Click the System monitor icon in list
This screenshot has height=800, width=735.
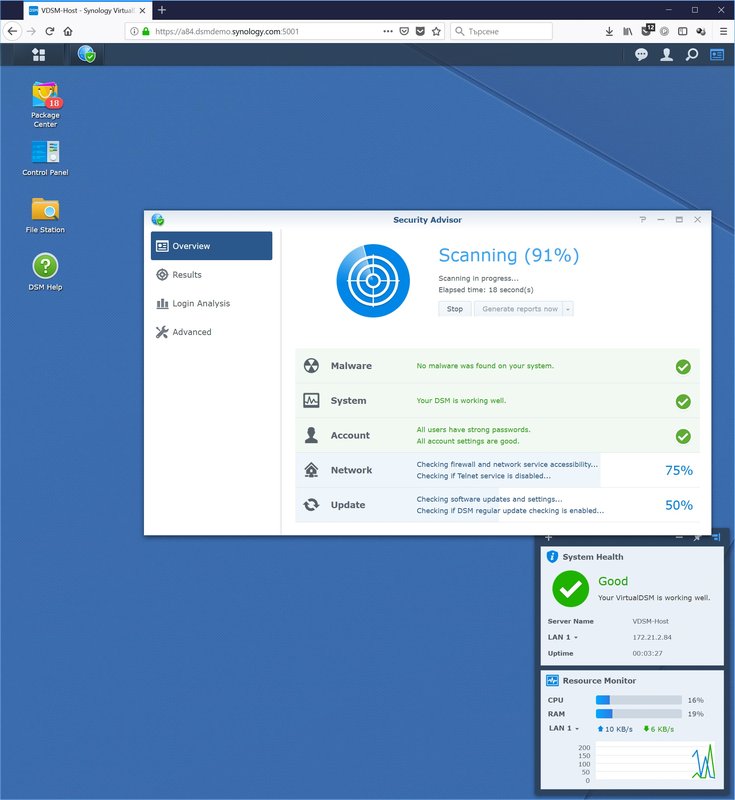(311, 401)
